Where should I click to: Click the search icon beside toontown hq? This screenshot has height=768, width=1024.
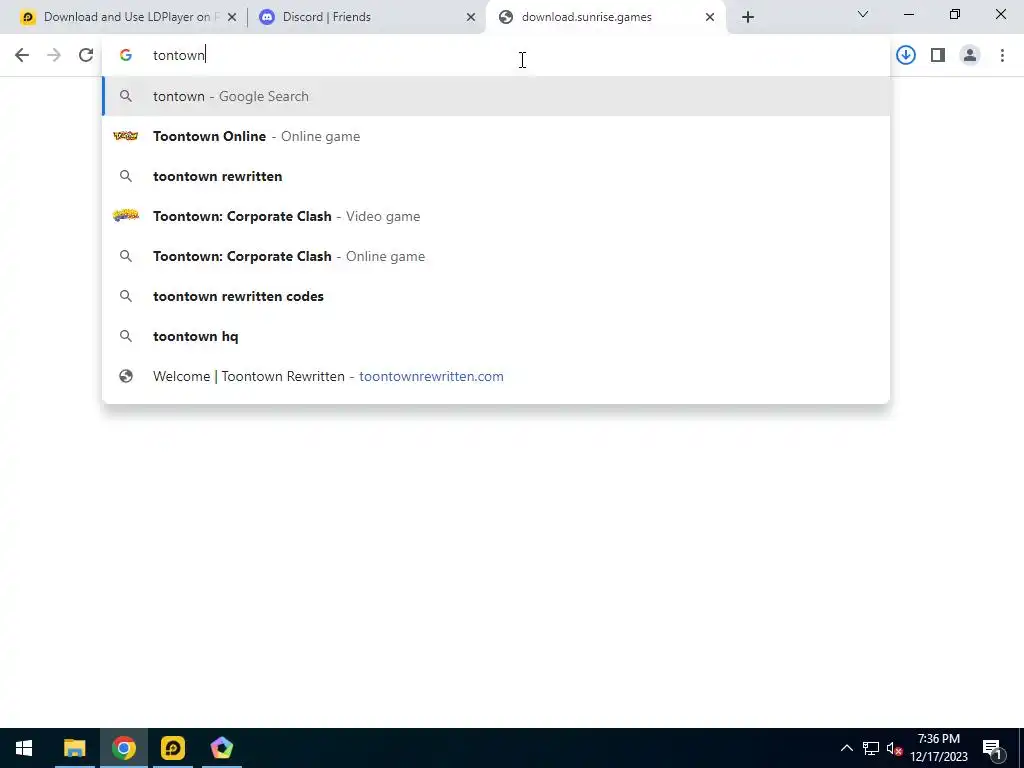point(126,336)
